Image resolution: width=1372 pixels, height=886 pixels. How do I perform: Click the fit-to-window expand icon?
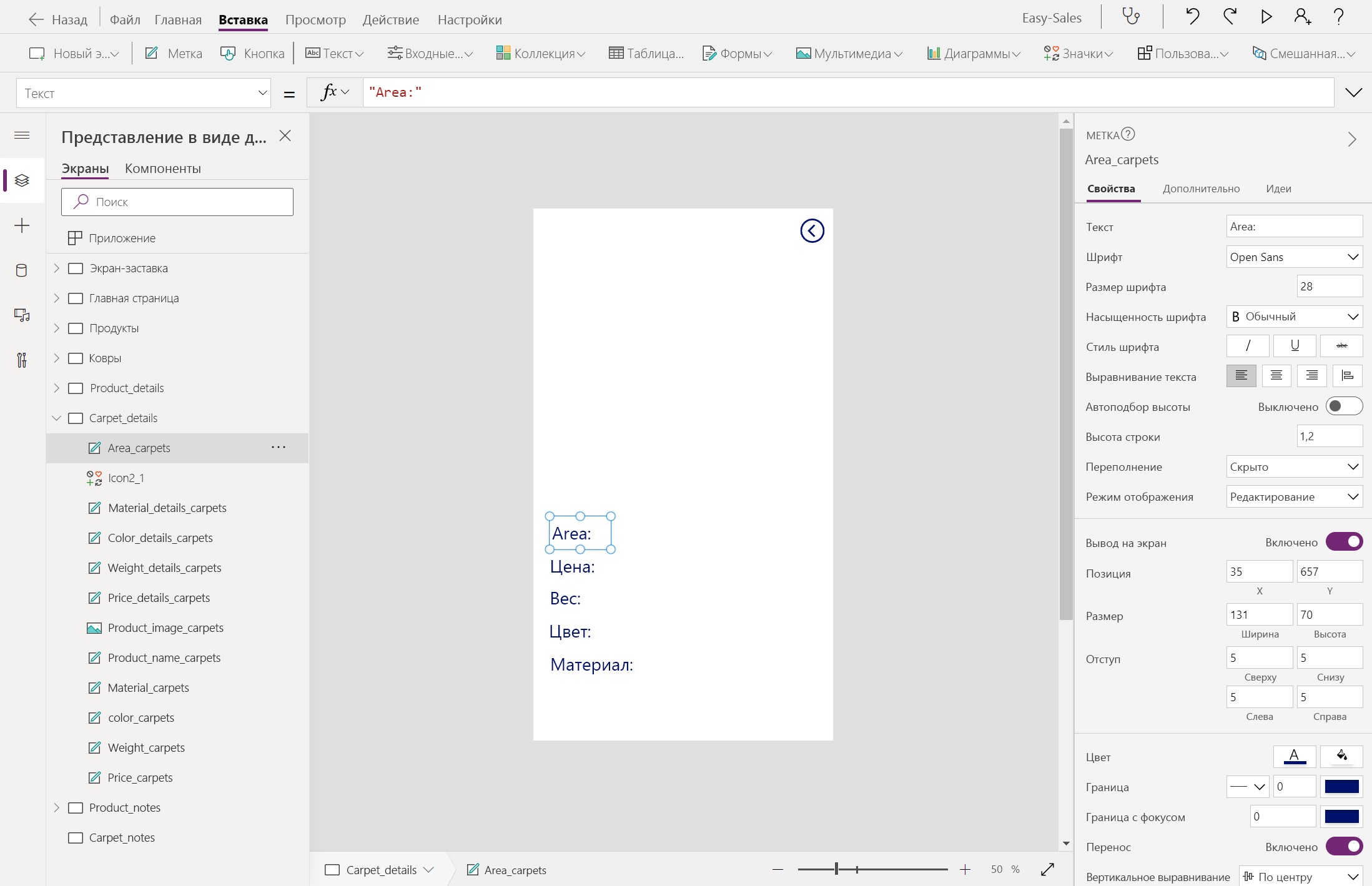pyautogui.click(x=1047, y=869)
